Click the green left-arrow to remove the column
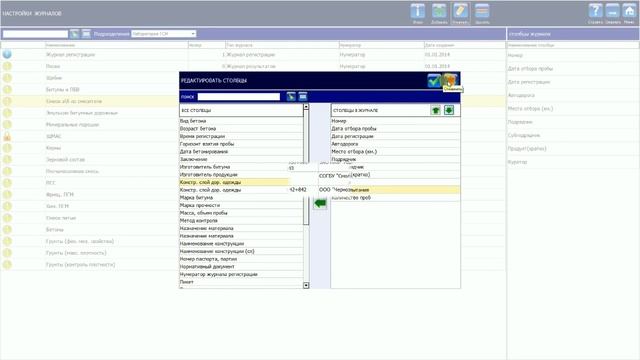Screen dimensions: 640x360 [320, 203]
